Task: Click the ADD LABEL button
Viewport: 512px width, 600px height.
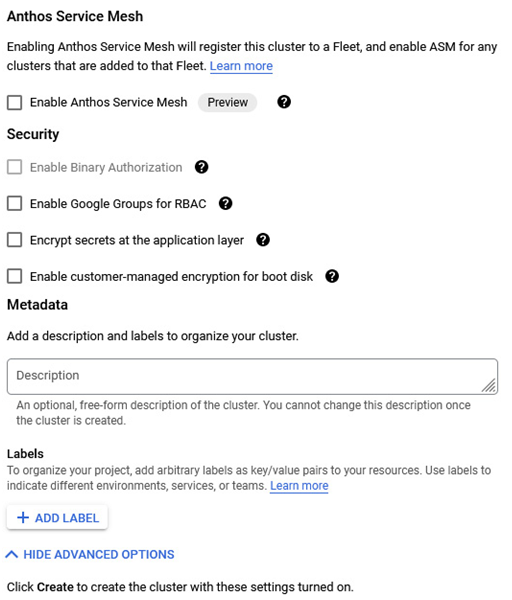Action: (57, 518)
